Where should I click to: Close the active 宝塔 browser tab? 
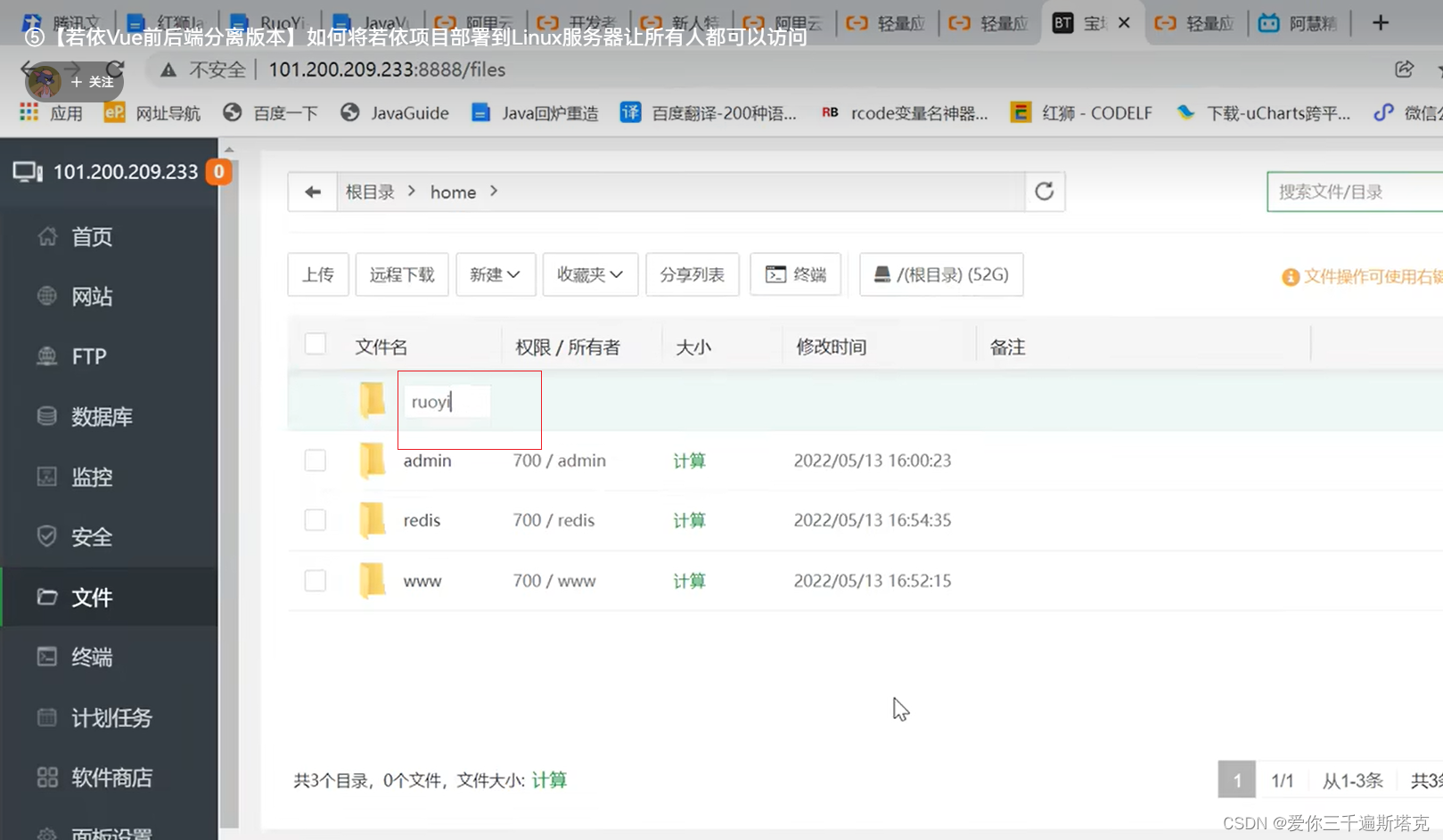tap(1125, 23)
